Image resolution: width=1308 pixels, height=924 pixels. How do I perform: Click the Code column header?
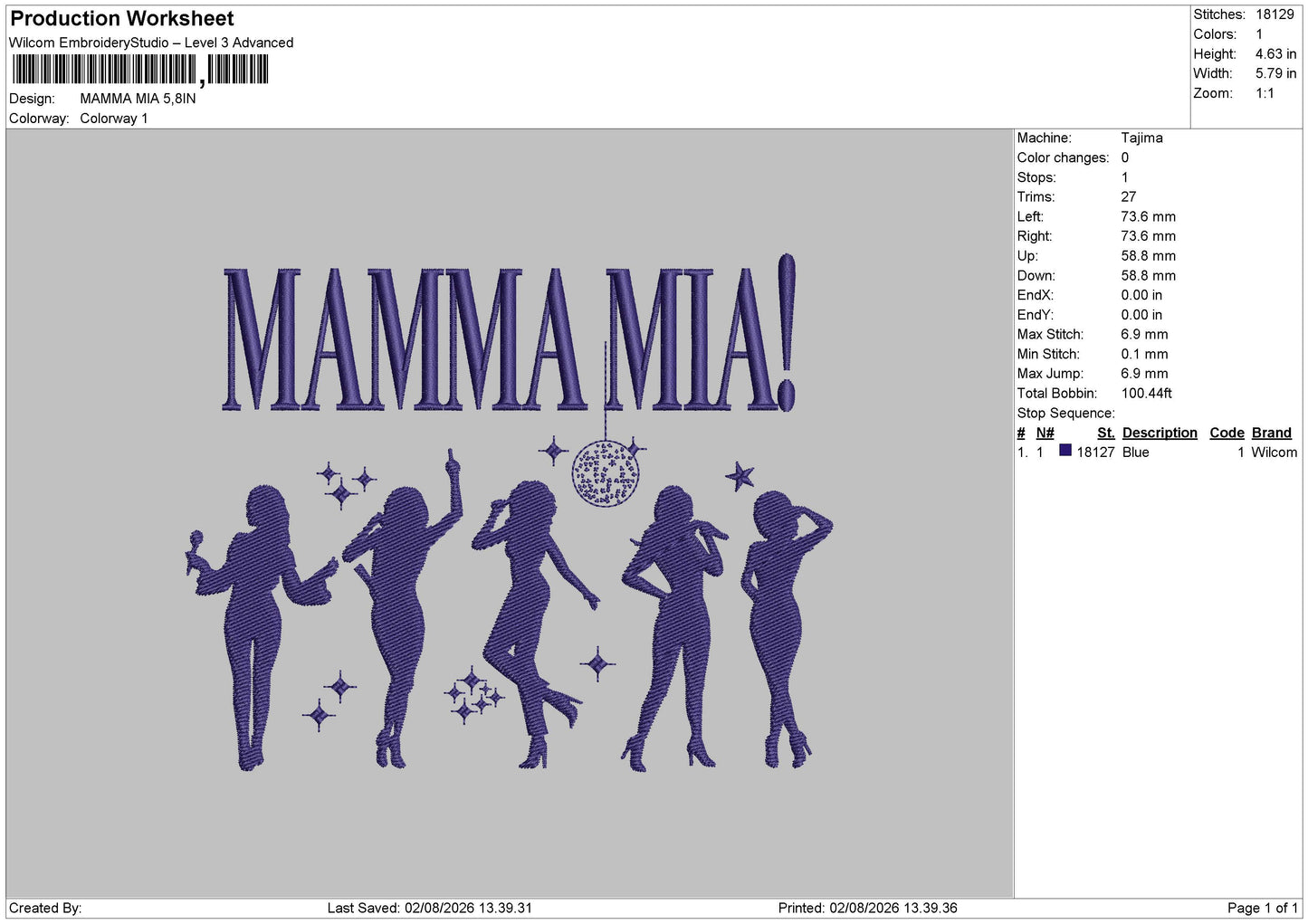(x=1227, y=433)
